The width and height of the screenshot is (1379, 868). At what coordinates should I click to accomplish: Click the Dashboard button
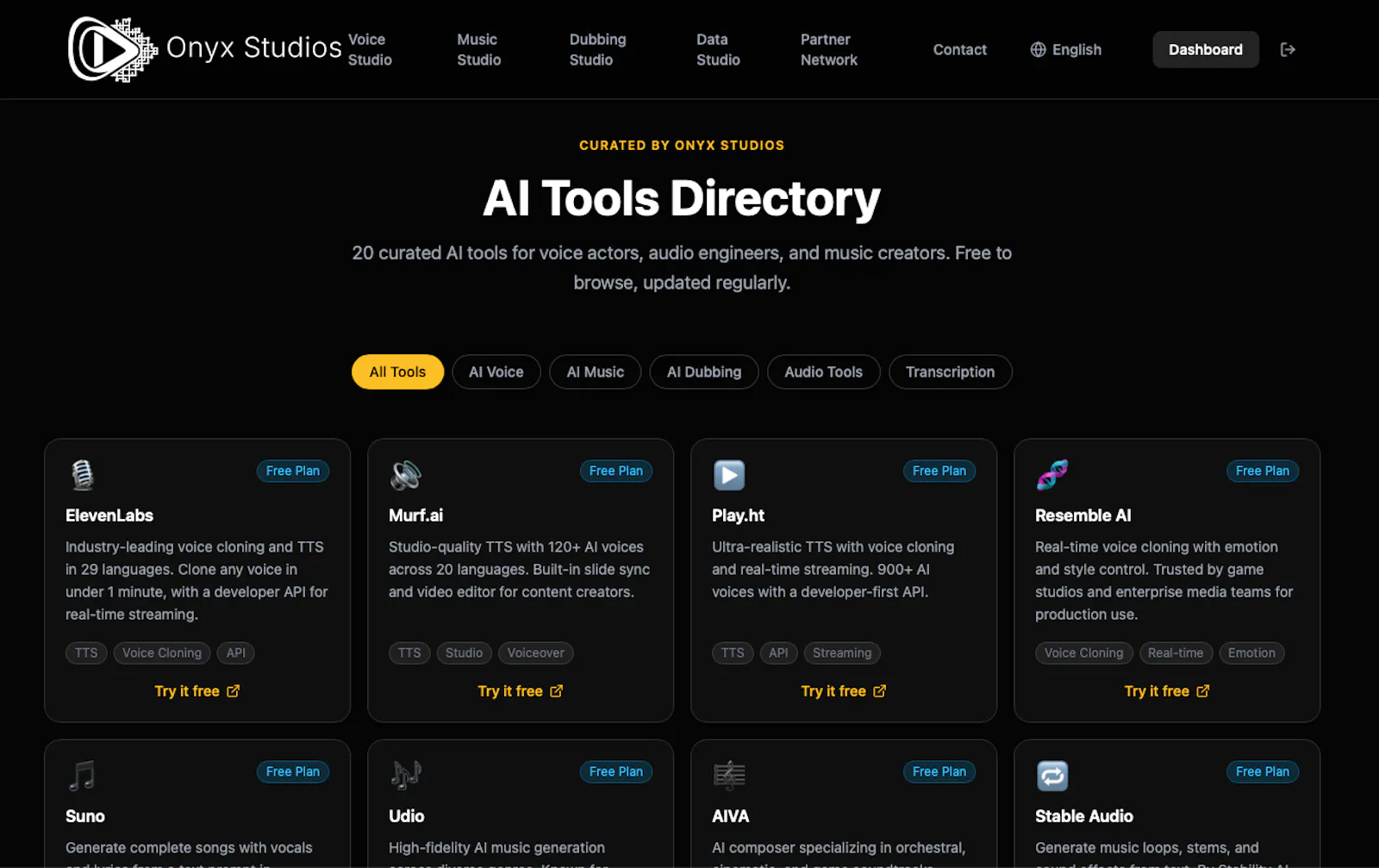pyautogui.click(x=1205, y=49)
